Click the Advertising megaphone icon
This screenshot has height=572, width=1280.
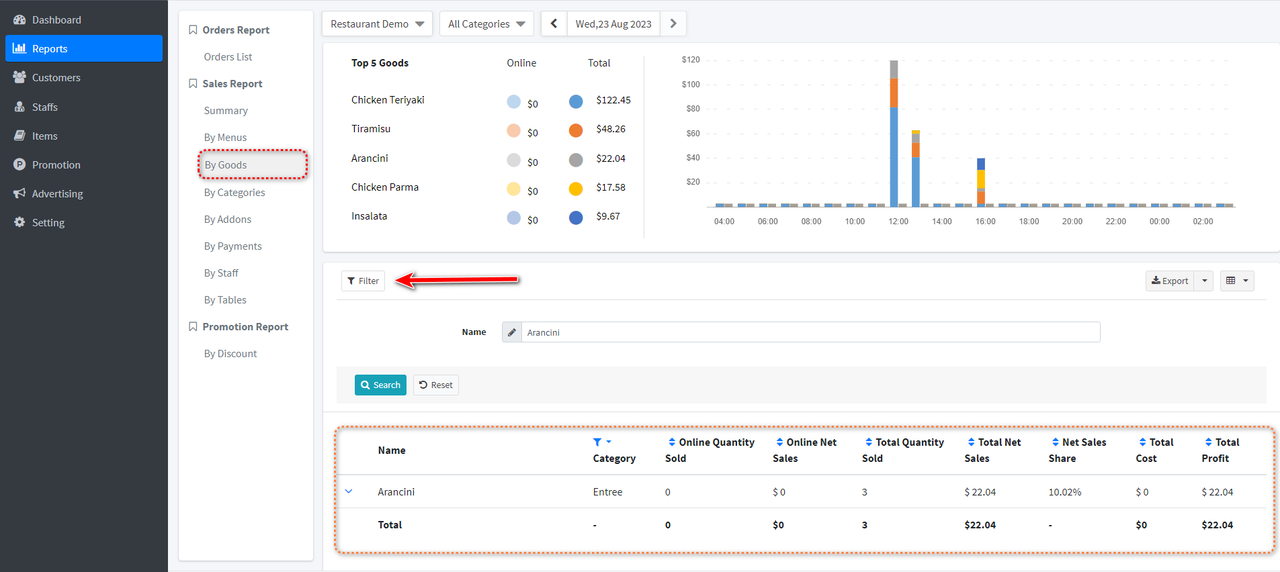click(20, 194)
